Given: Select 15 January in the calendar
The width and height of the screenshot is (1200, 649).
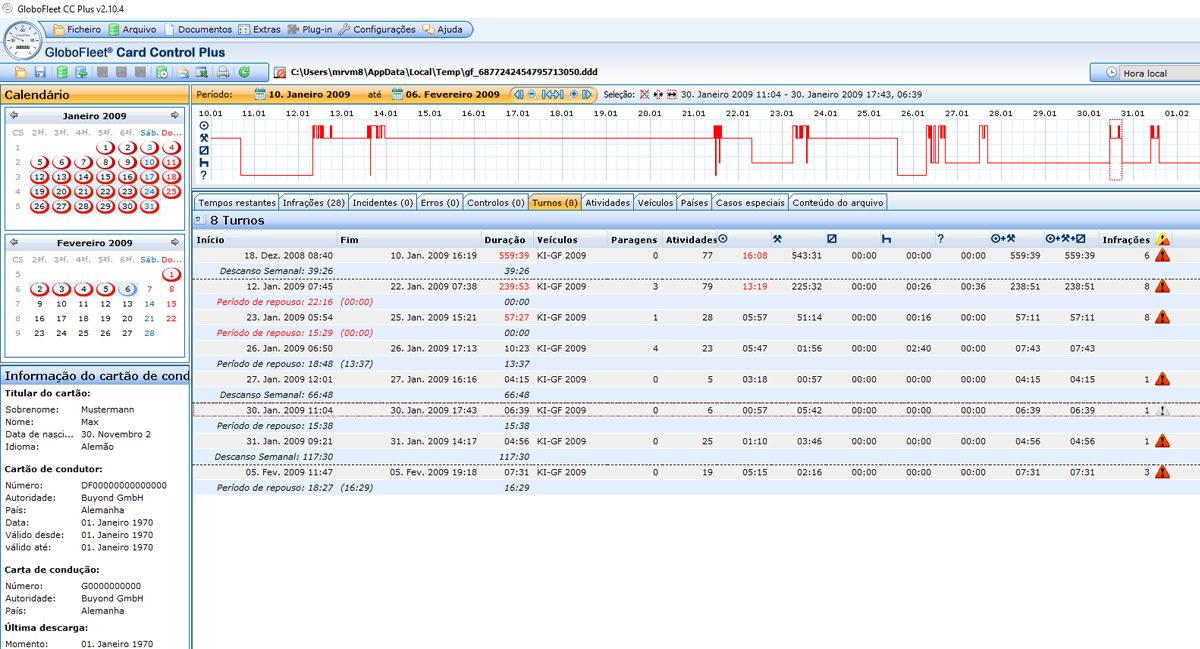Looking at the screenshot, I should [x=105, y=177].
